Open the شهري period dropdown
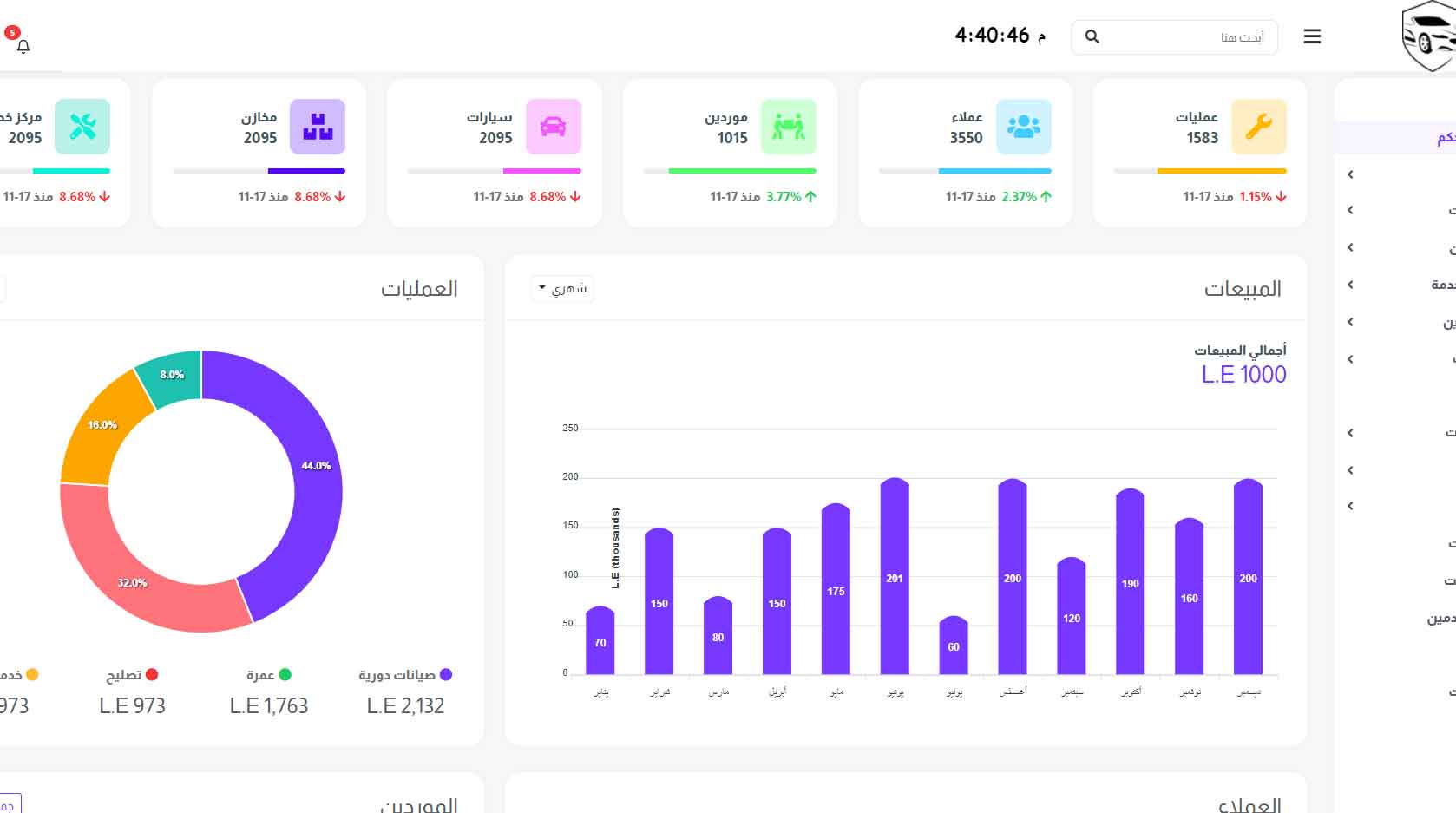This screenshot has width=1456, height=813. tap(562, 288)
